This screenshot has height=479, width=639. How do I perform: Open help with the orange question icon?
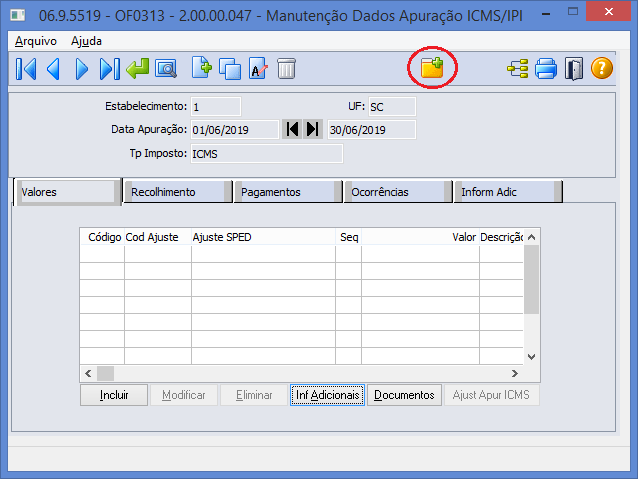pyautogui.click(x=602, y=68)
